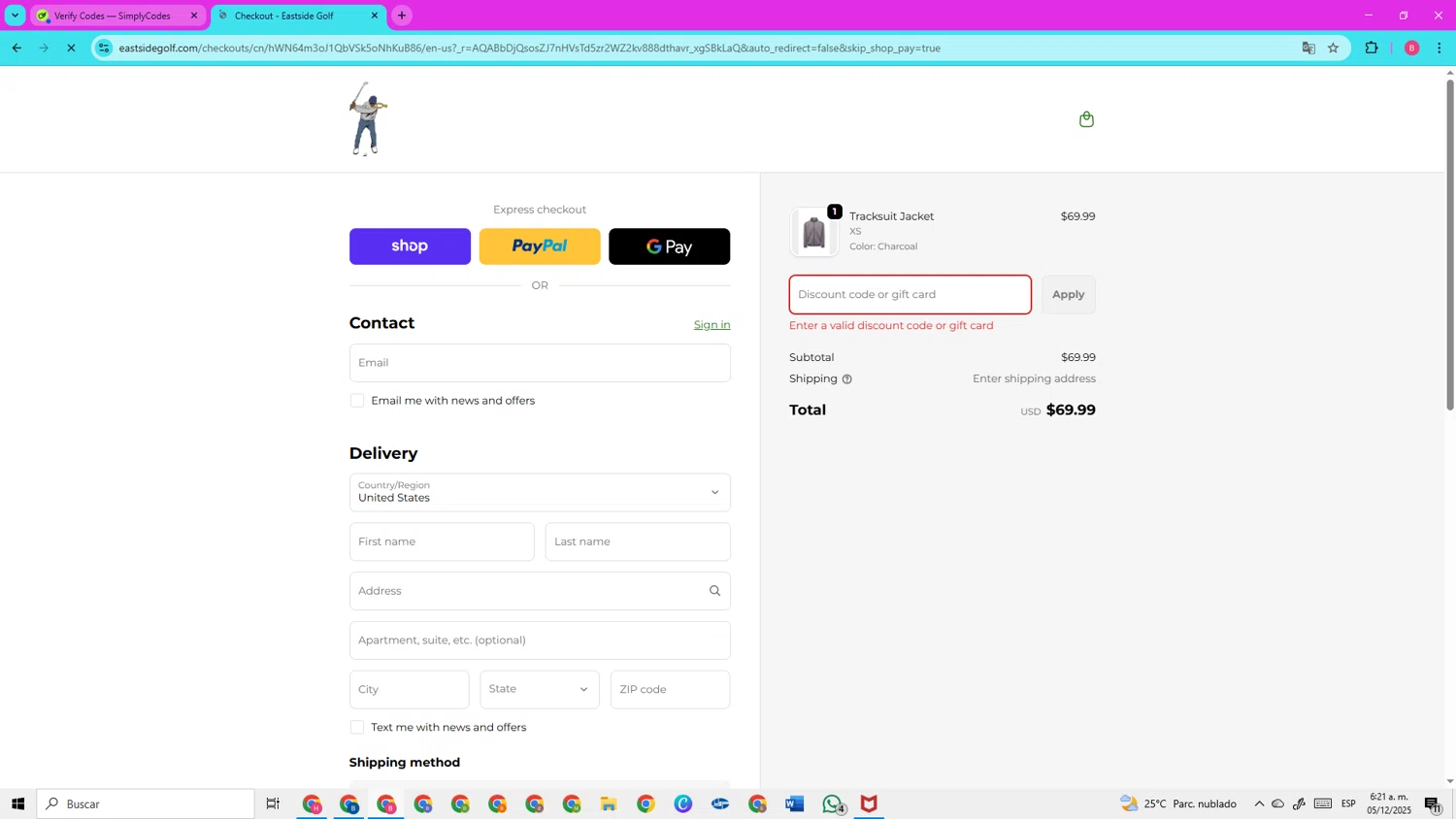This screenshot has width=1456, height=819.
Task: Open the Extensions puzzle icon
Action: pos(1372,48)
